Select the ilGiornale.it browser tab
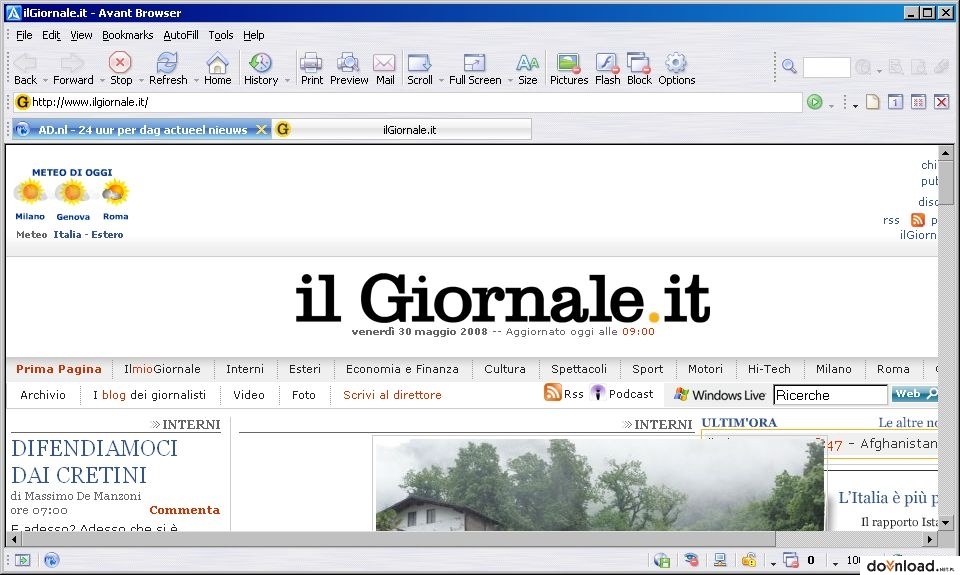The width and height of the screenshot is (960, 575). pyautogui.click(x=402, y=130)
